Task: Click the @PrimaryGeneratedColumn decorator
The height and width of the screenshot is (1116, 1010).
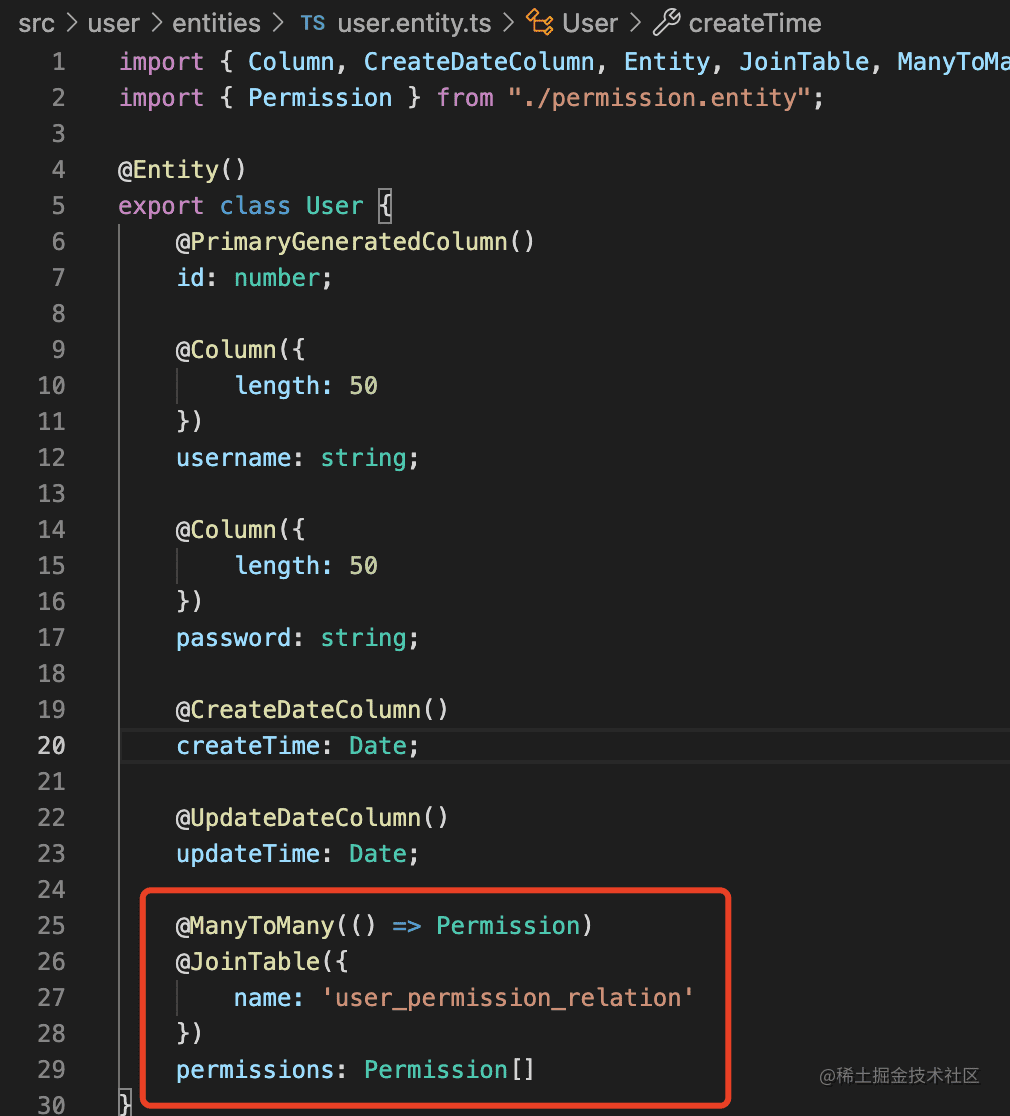Action: 342,242
